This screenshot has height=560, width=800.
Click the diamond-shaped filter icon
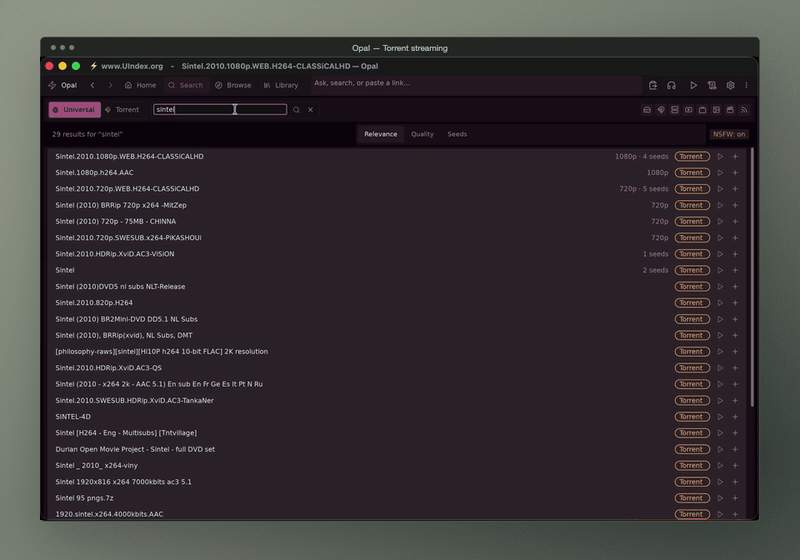(661, 110)
